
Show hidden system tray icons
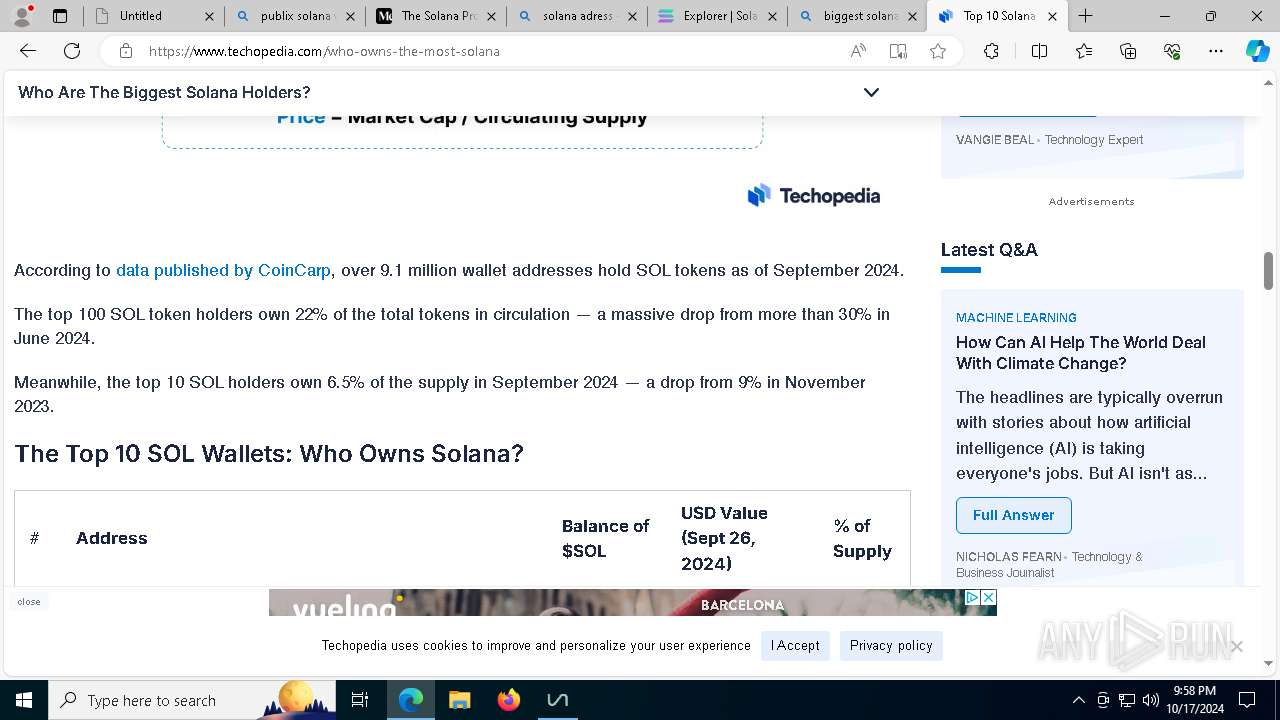point(1078,700)
